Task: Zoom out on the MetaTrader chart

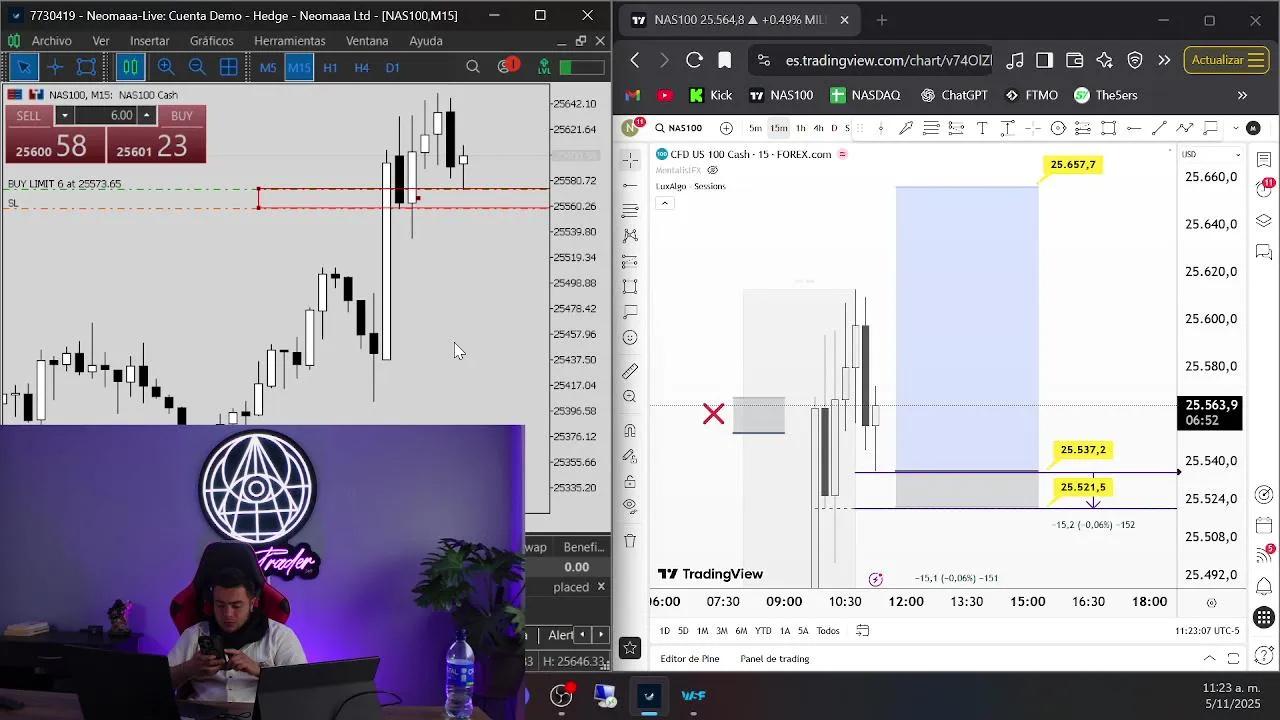Action: (197, 67)
